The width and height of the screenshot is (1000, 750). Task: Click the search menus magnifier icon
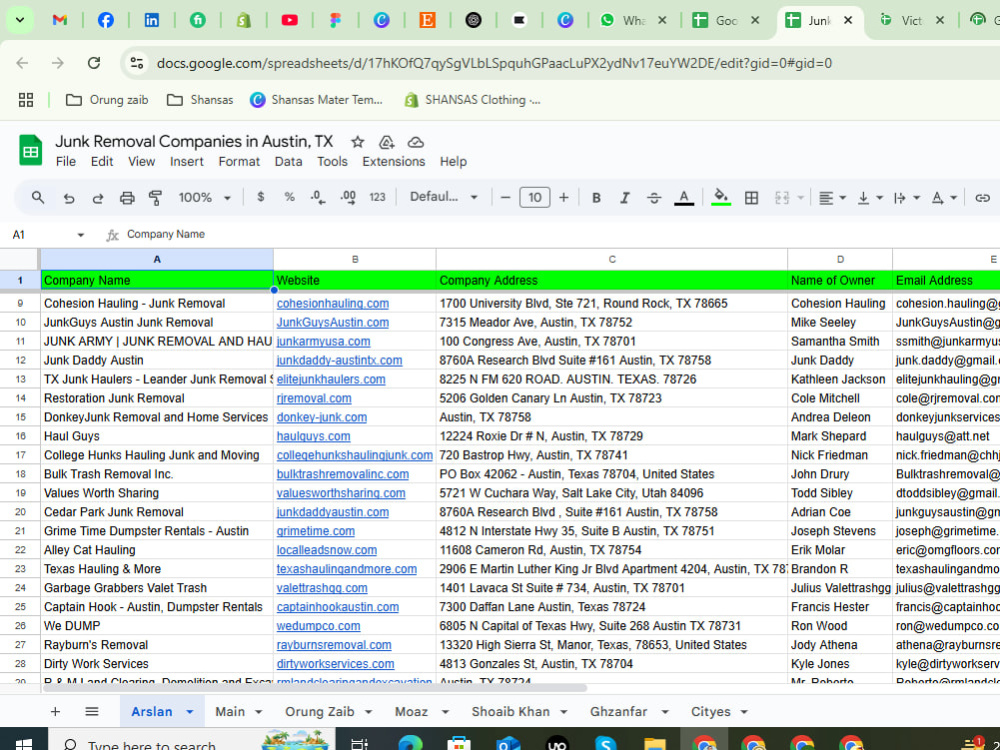38,198
